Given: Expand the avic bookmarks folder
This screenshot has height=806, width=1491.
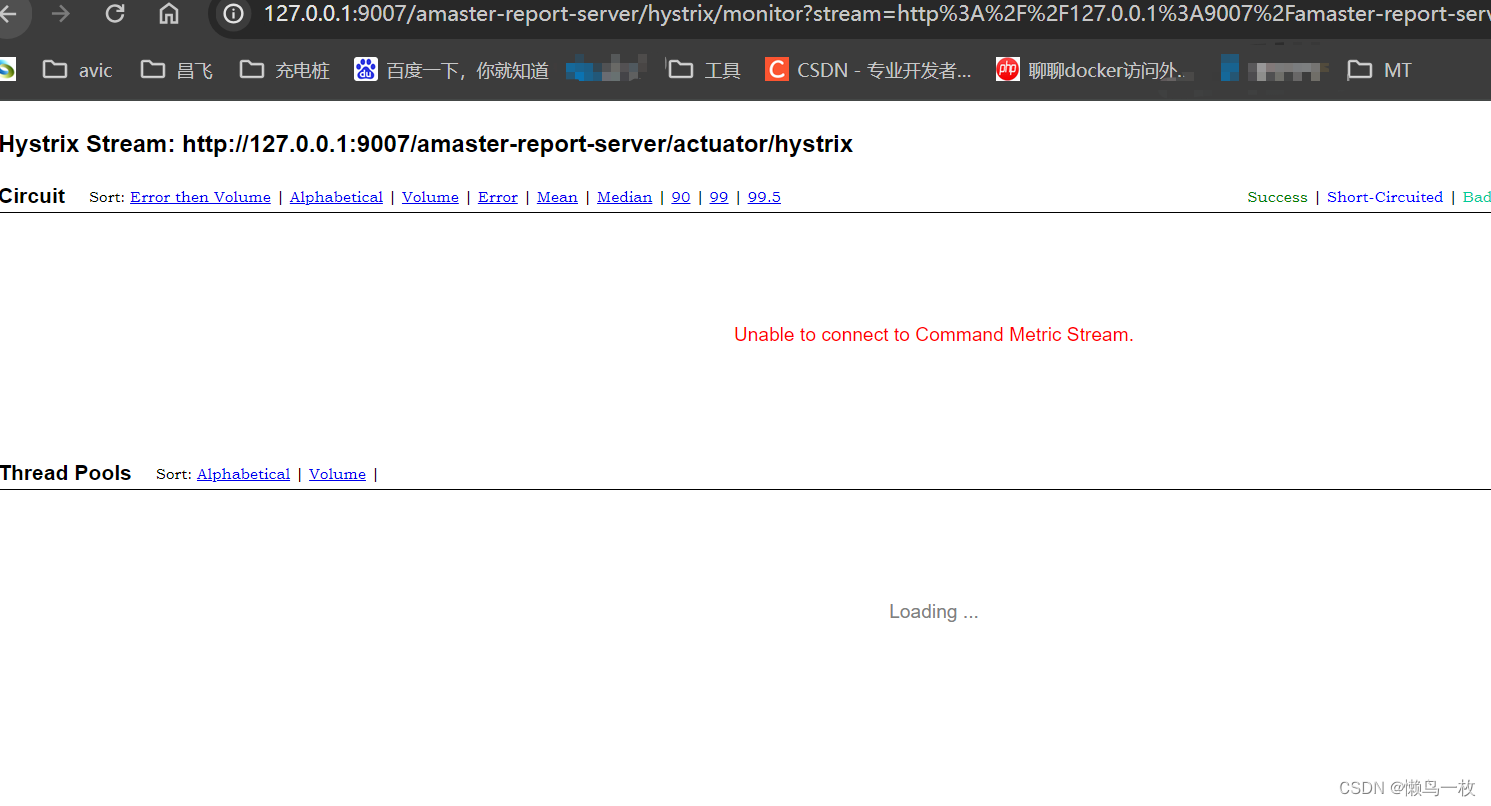Looking at the screenshot, I should click(75, 69).
